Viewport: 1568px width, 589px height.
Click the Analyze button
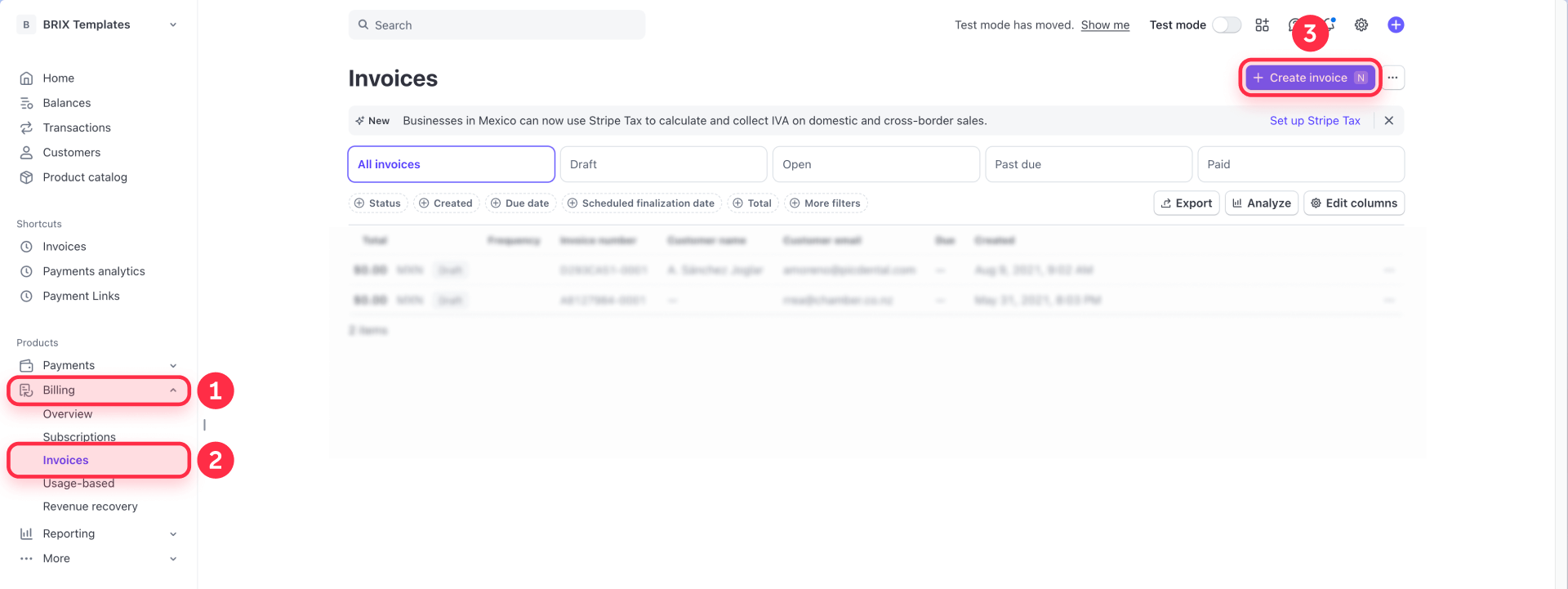1262,203
